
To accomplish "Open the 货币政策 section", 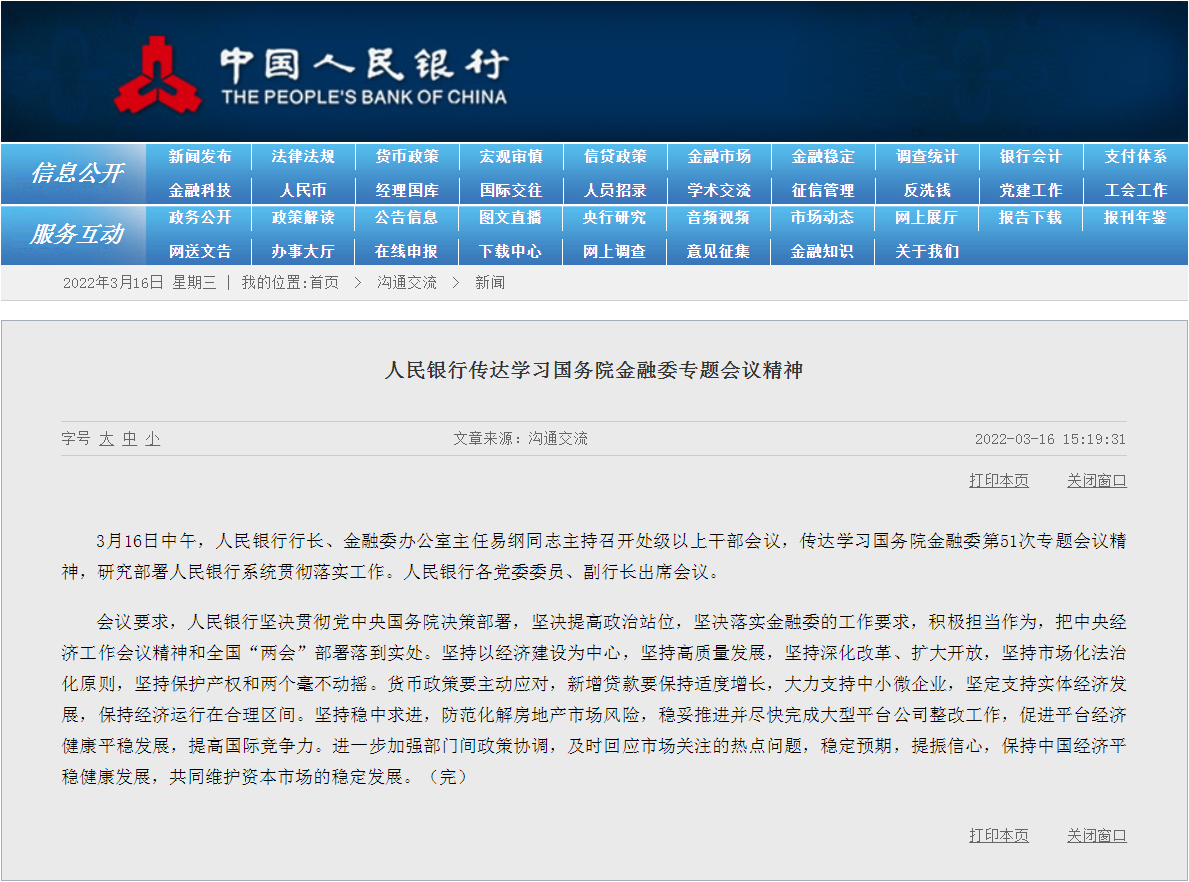I will pos(407,156).
